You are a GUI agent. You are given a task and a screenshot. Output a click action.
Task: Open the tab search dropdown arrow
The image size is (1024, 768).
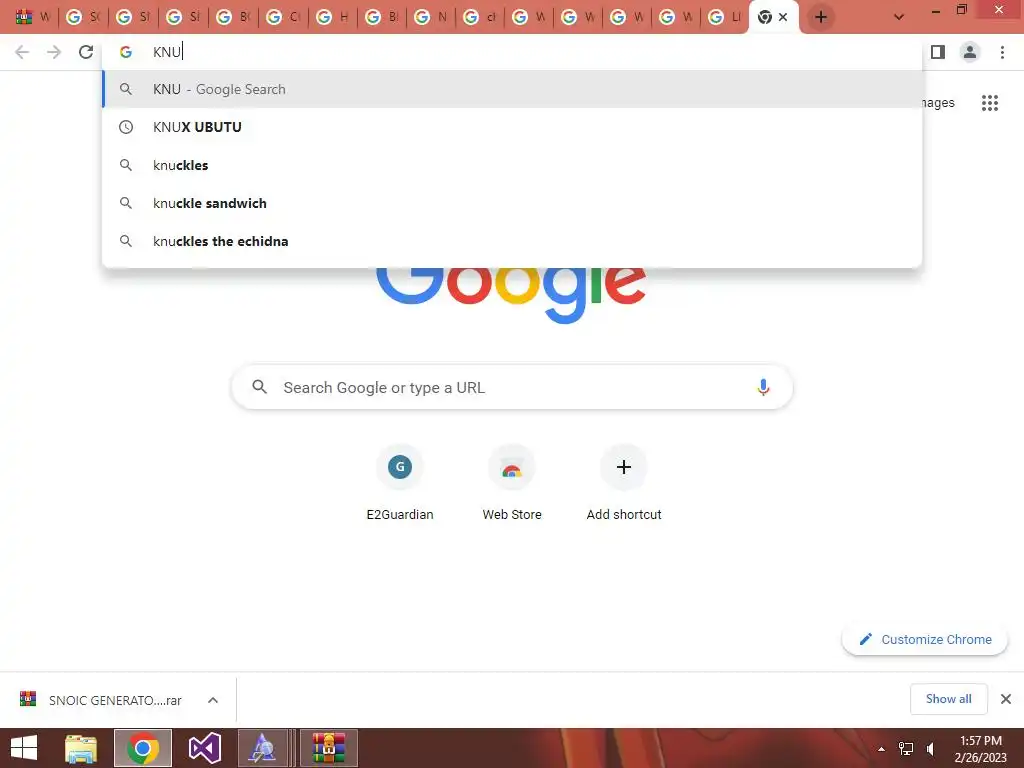[899, 17]
